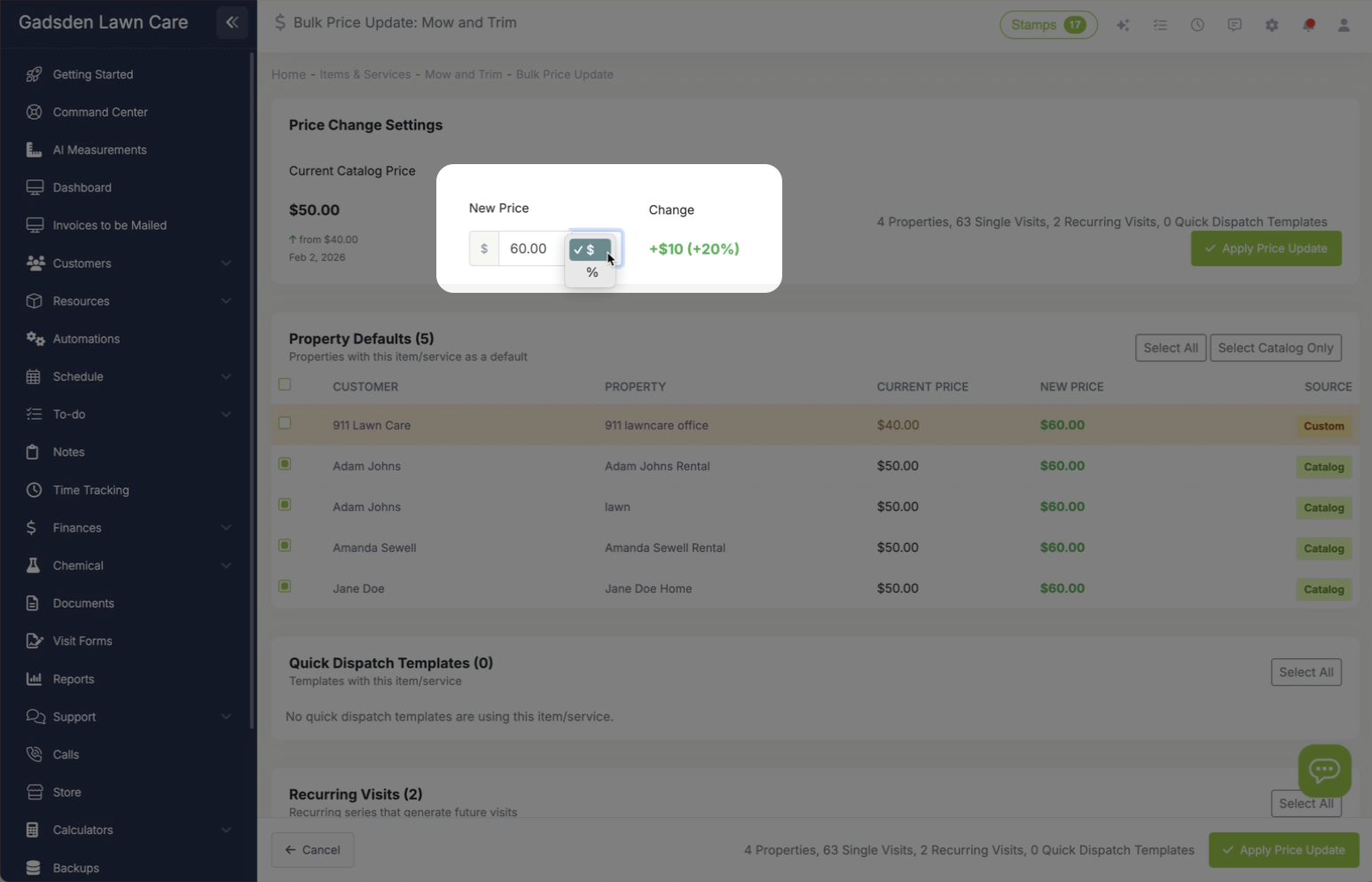Open the floating support chat bubble
This screenshot has width=1372, height=882.
coord(1324,770)
